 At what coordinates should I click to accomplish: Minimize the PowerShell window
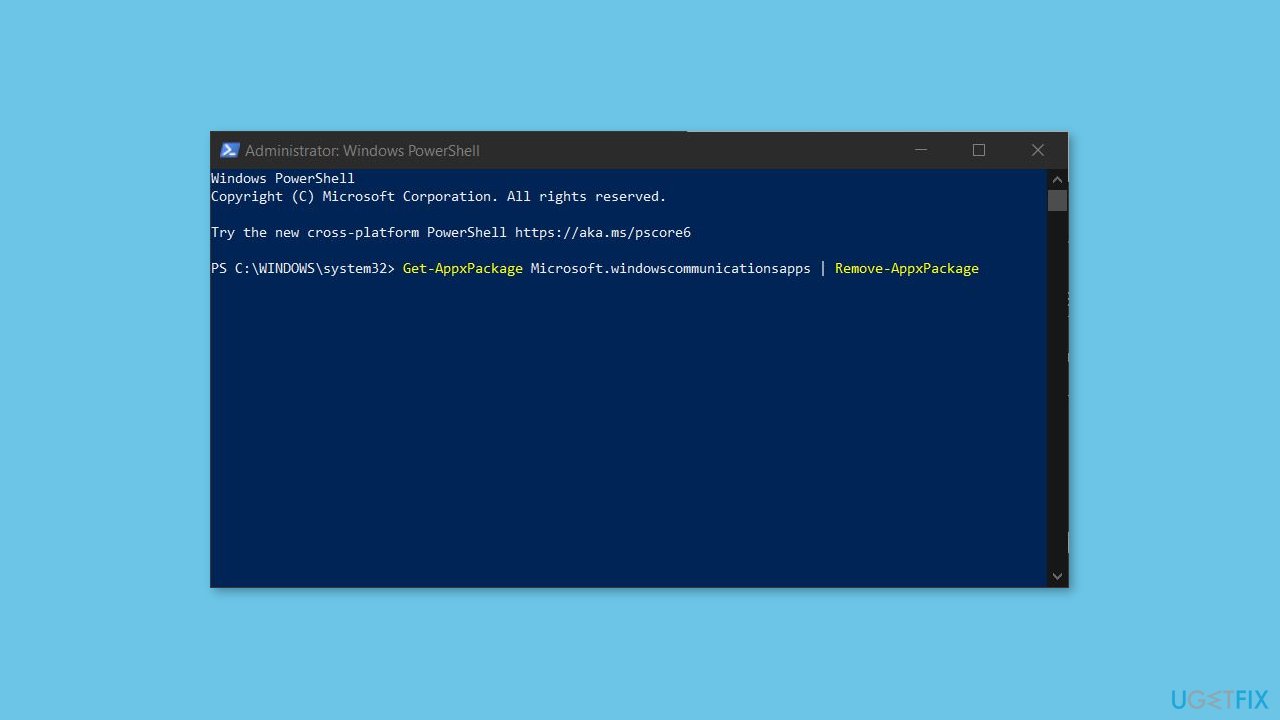click(x=921, y=150)
